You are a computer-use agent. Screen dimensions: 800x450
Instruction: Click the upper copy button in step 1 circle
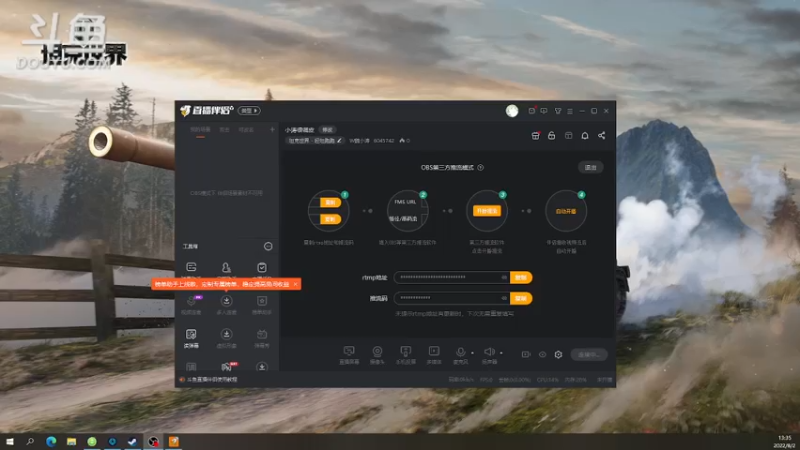[330, 203]
